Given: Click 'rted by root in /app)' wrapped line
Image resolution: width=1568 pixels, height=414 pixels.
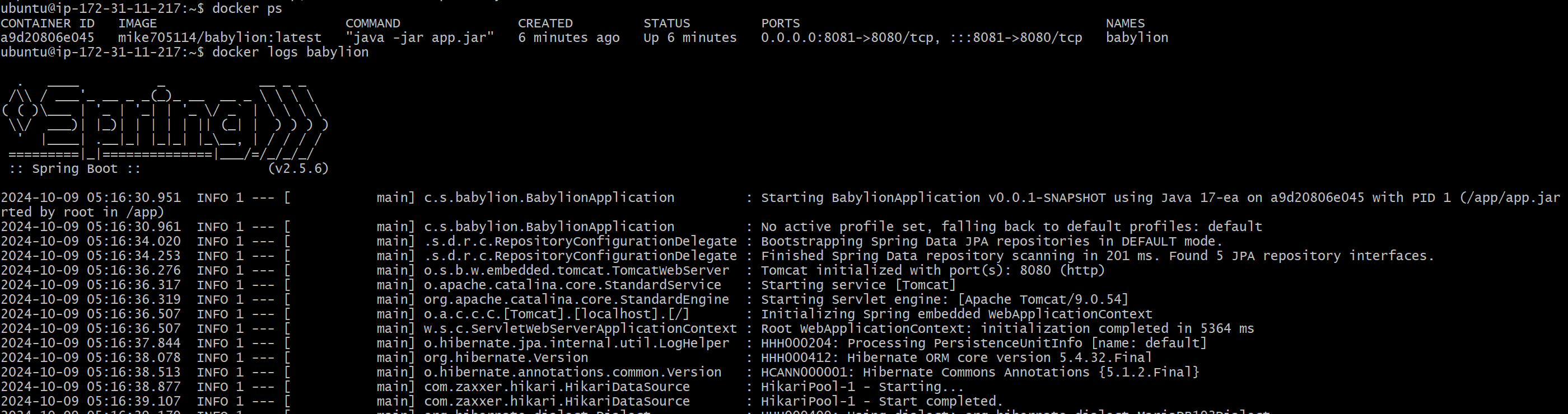Looking at the screenshot, I should click(x=83, y=212).
